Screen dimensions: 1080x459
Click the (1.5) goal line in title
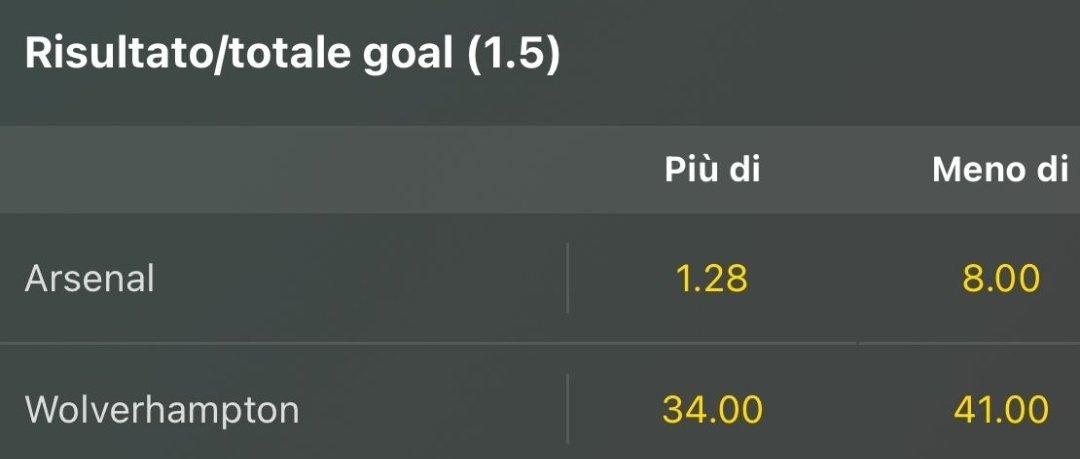coord(513,53)
